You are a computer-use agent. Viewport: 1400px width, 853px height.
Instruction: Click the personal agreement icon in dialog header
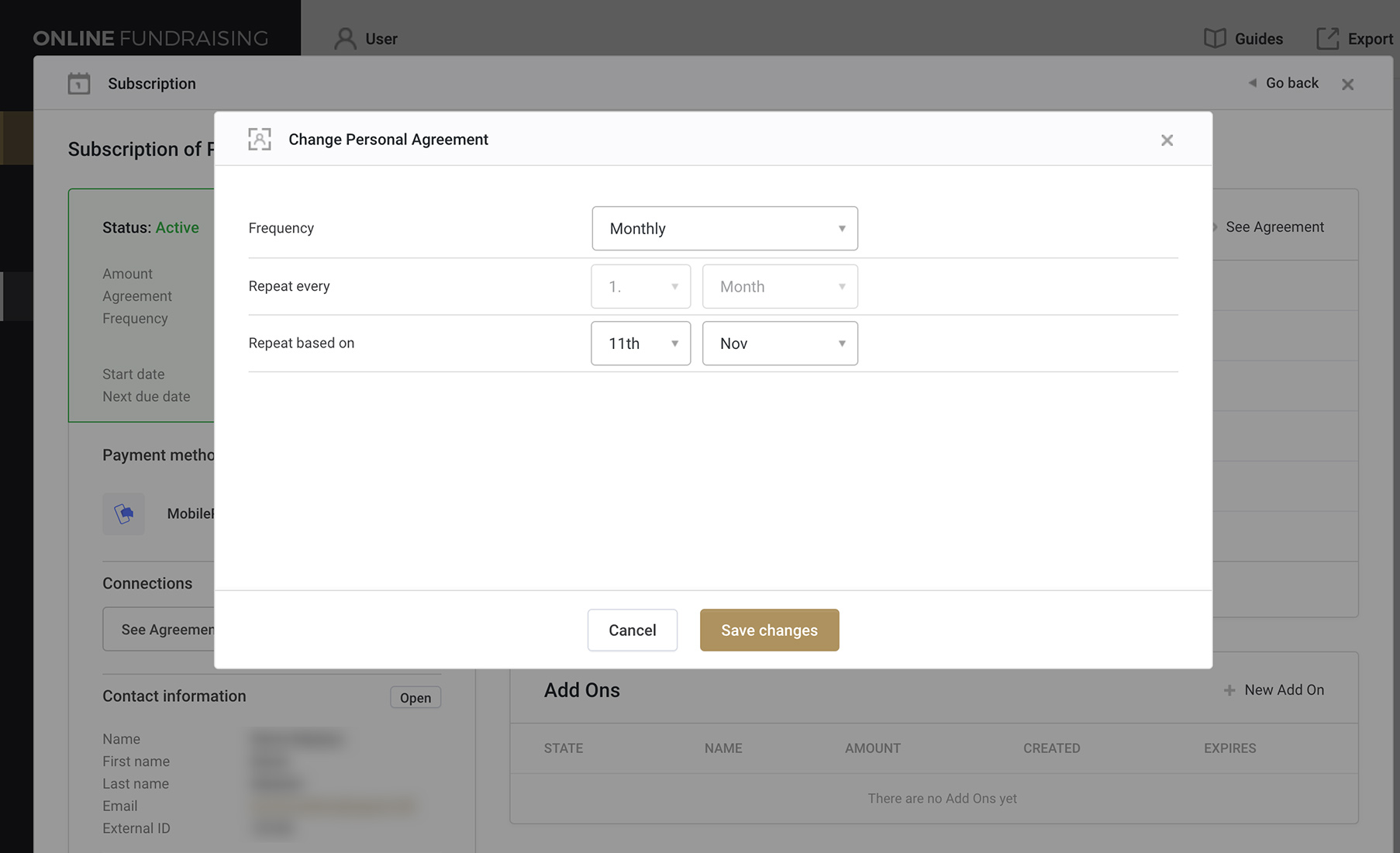(x=260, y=140)
